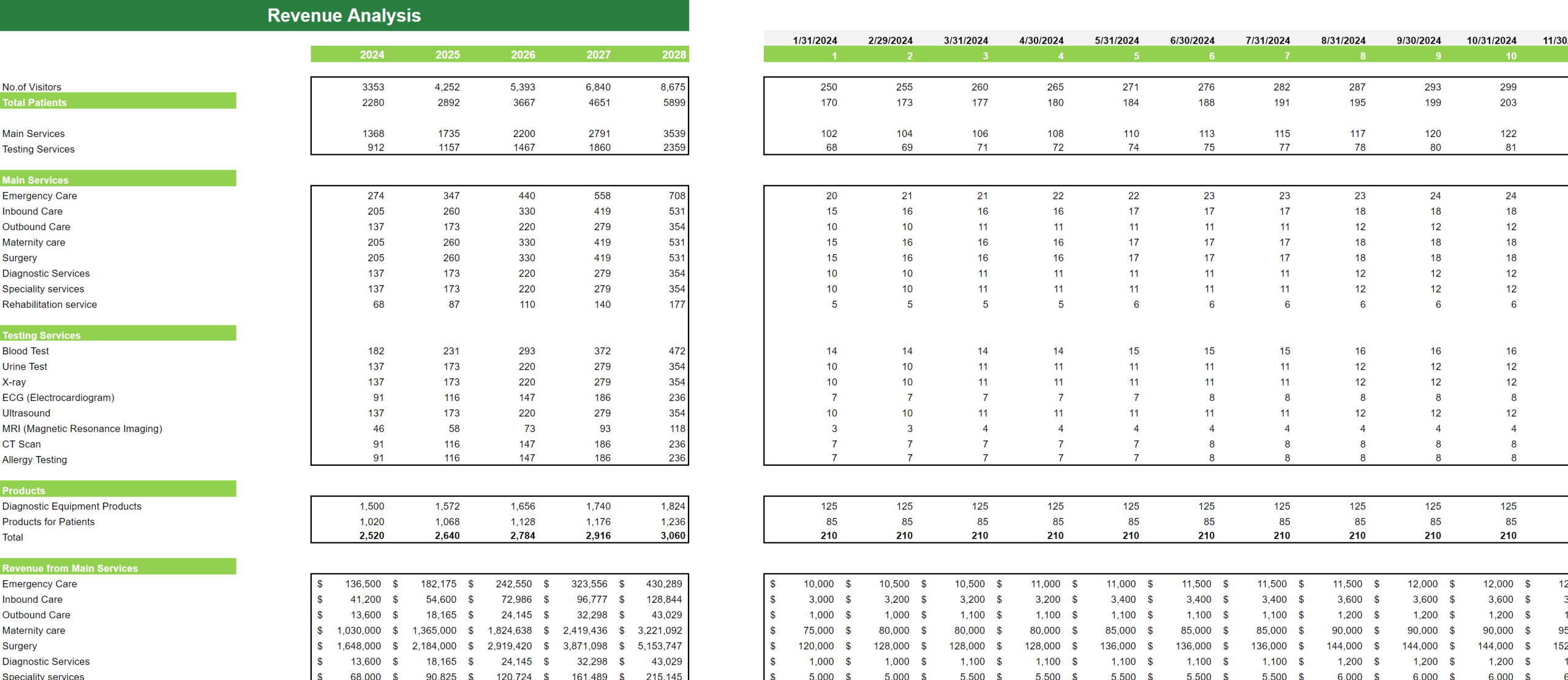Click January visitors value 250
1568x680 pixels.
829,87
